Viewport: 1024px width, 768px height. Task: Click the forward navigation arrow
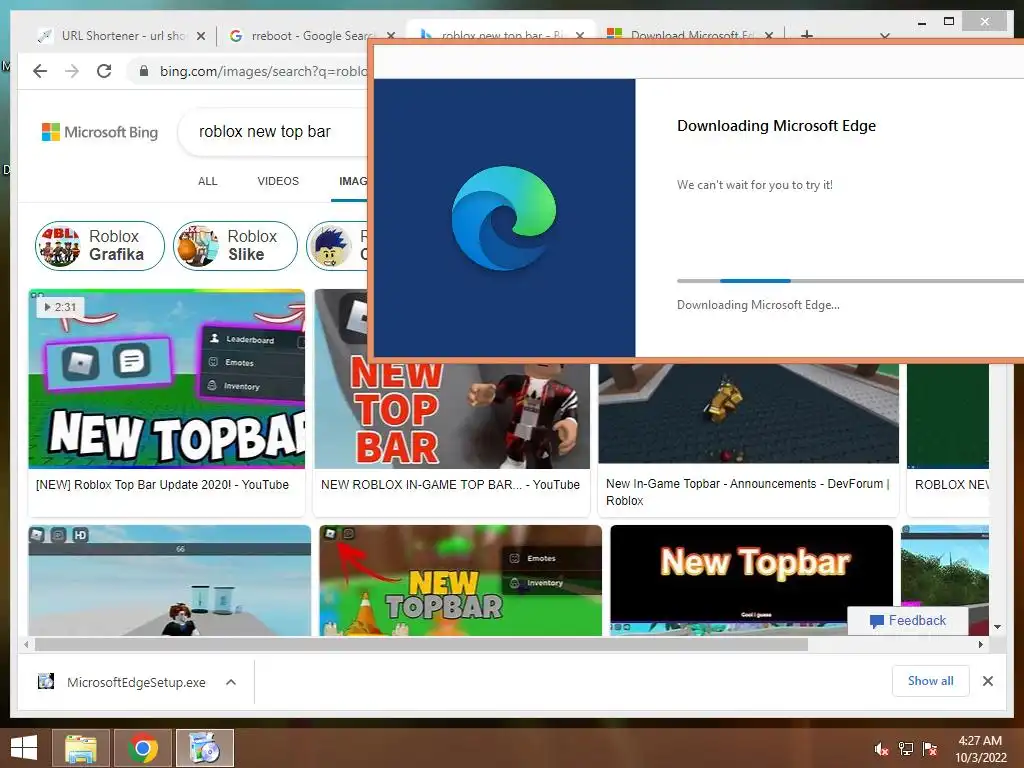72,71
